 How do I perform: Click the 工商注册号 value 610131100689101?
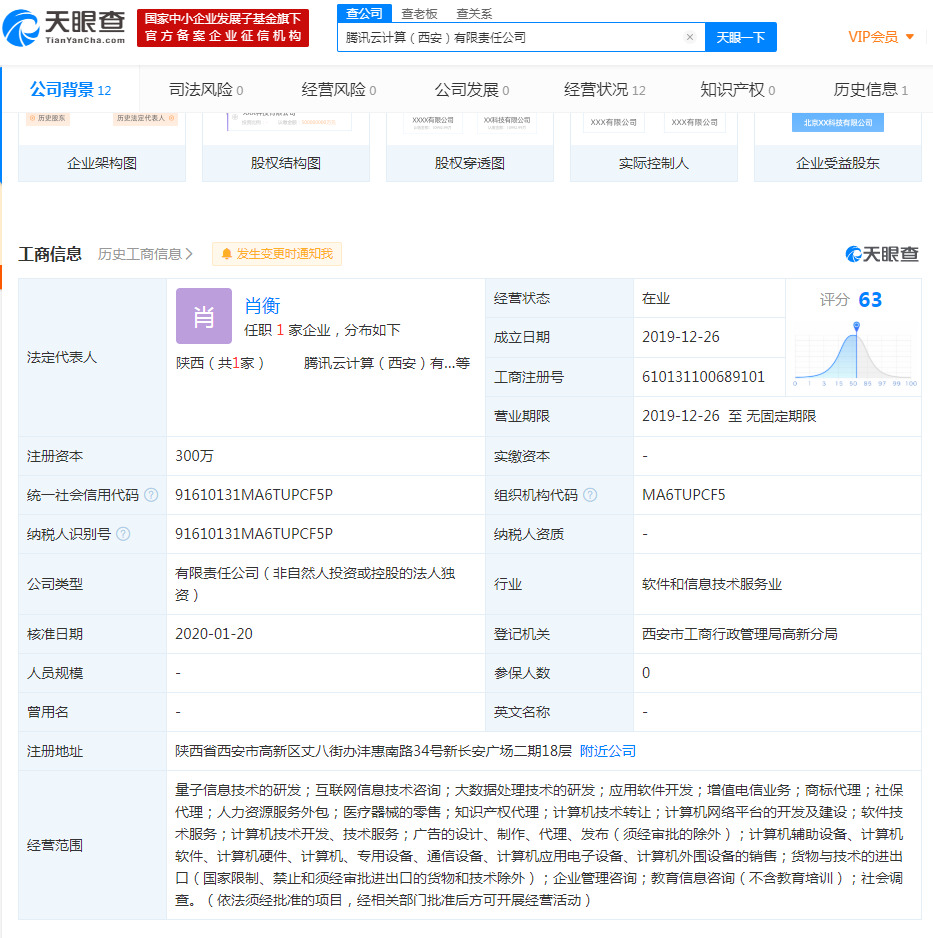(x=703, y=377)
